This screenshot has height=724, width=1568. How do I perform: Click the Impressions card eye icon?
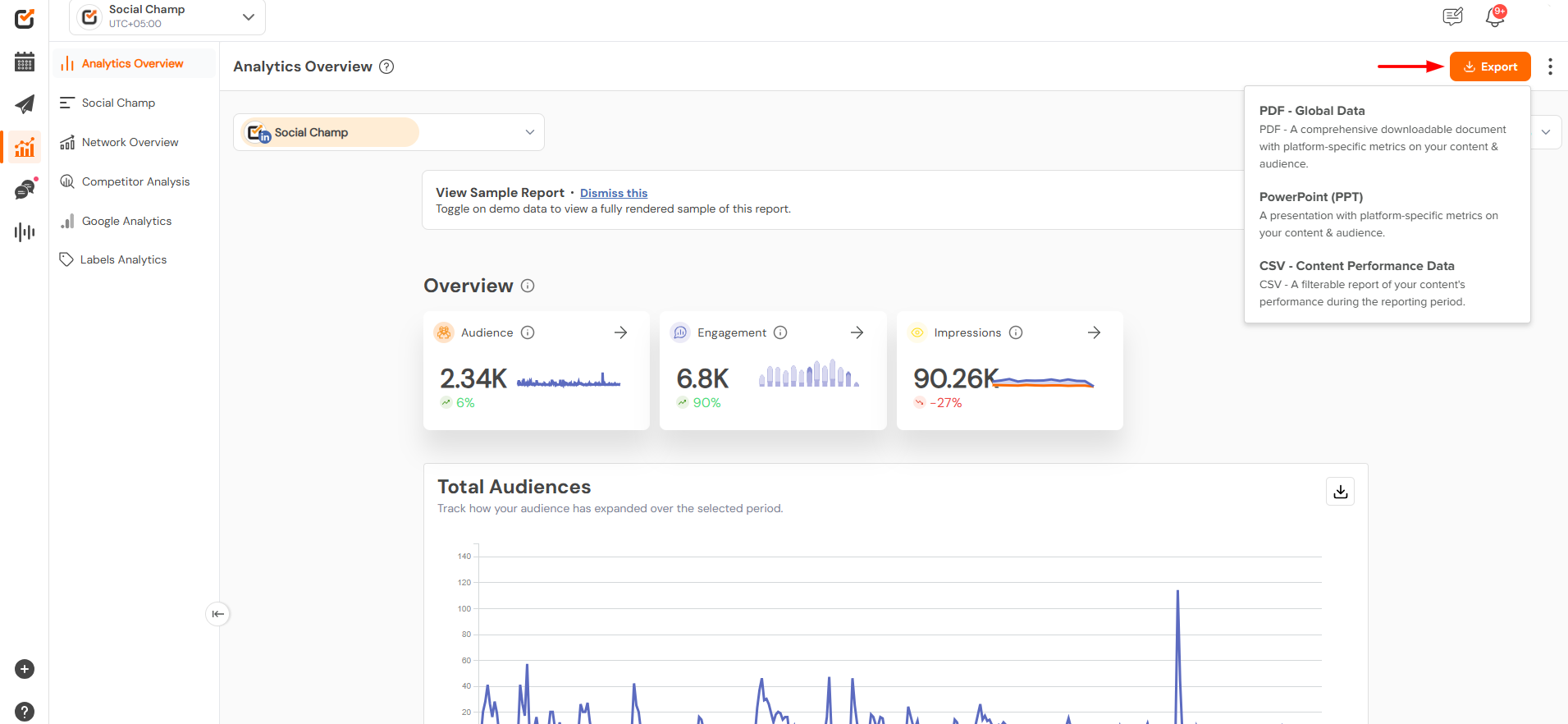point(917,332)
